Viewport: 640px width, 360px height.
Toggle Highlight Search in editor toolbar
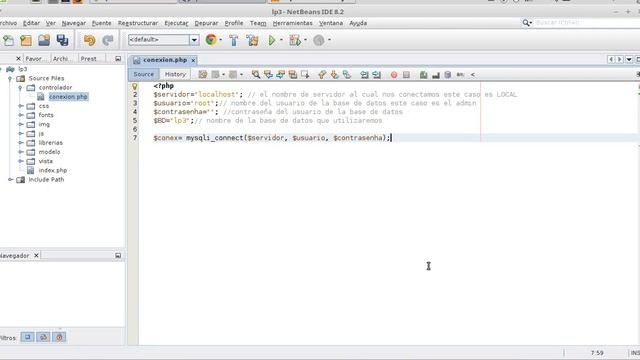pyautogui.click(x=293, y=74)
